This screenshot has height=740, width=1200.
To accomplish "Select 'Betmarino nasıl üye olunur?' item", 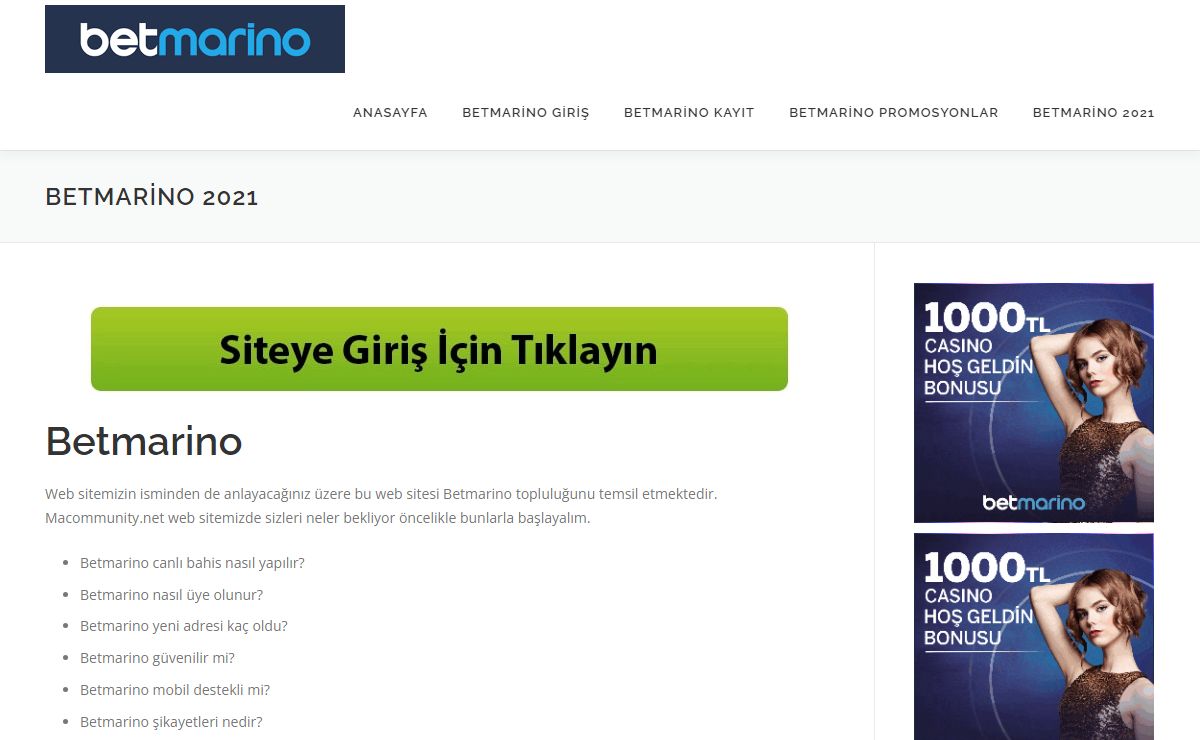I will [x=171, y=595].
